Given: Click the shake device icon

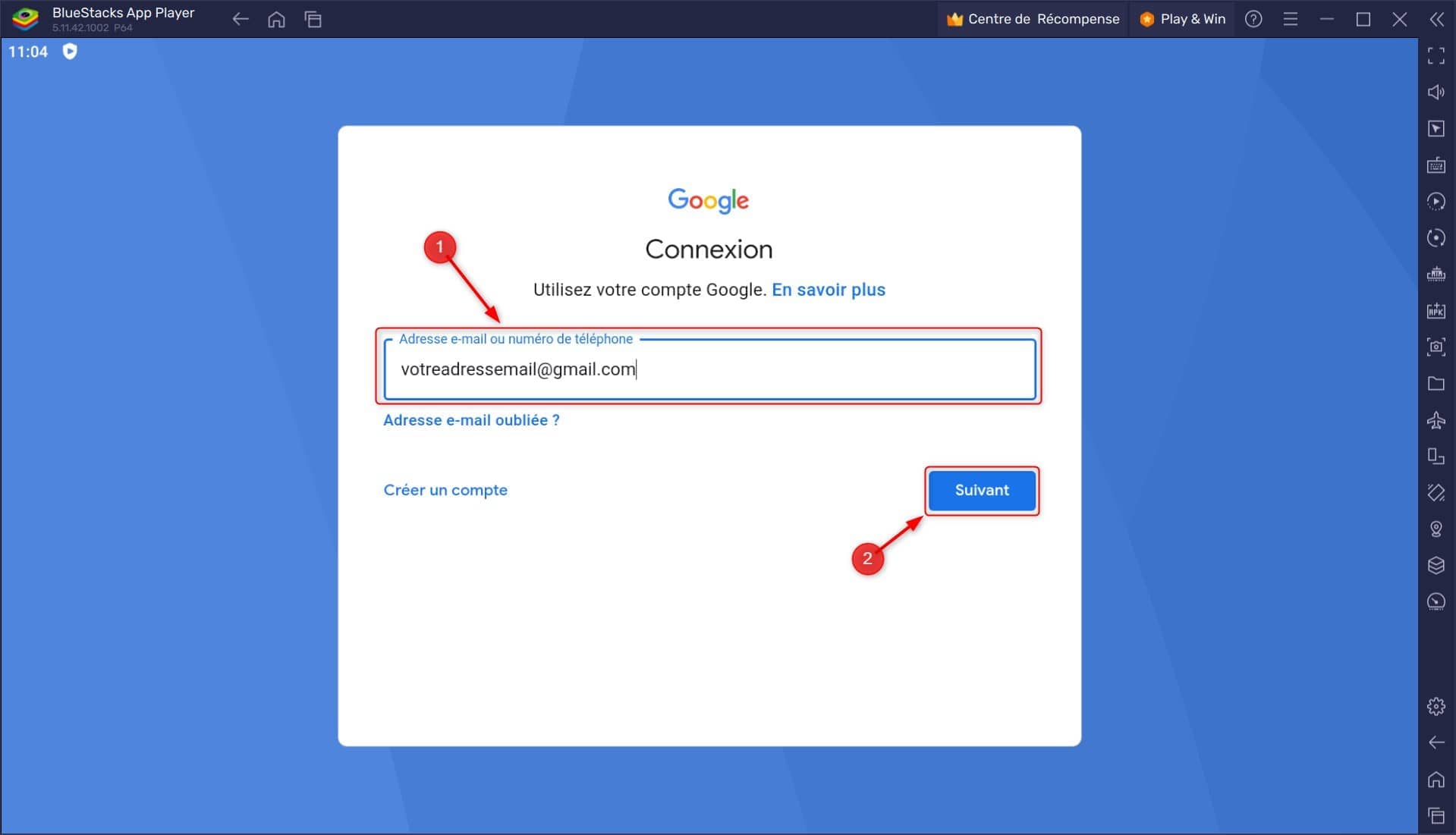Looking at the screenshot, I should point(1436,492).
